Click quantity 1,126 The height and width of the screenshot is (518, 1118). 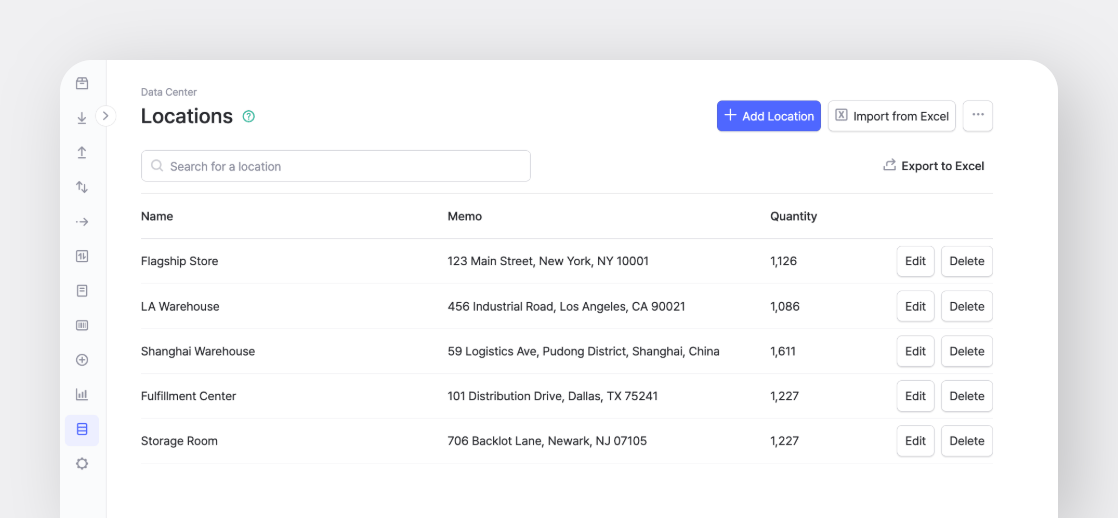784,261
